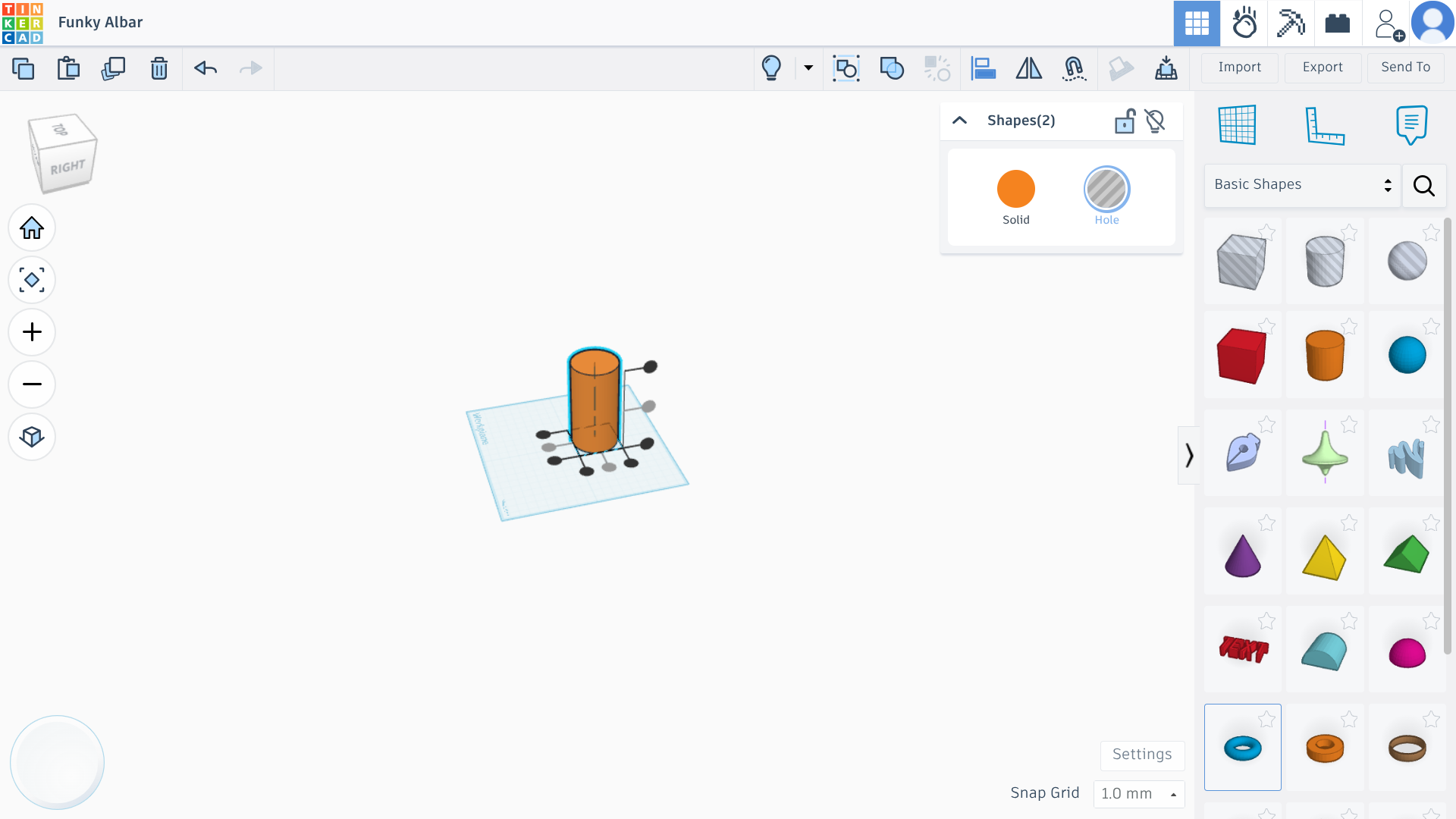Open the Send To menu

tap(1406, 67)
